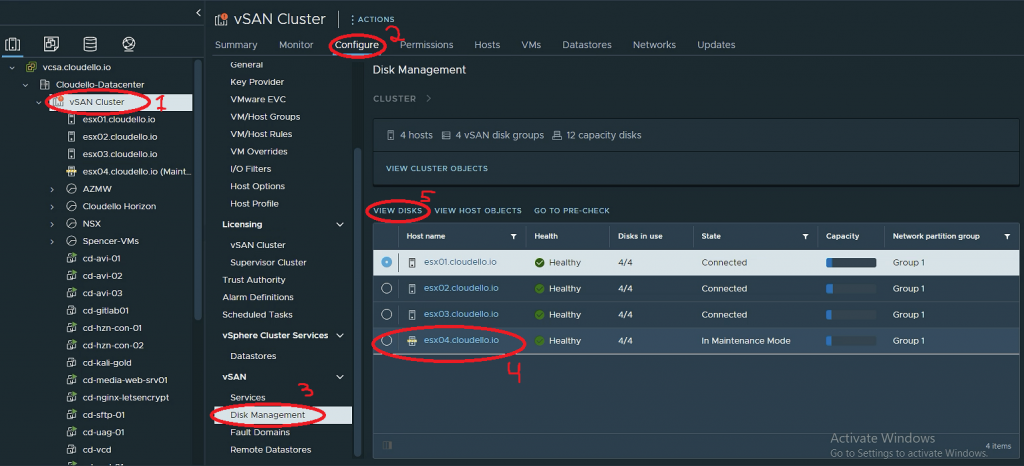Click the configure settings list scrollbar

(x=357, y=300)
